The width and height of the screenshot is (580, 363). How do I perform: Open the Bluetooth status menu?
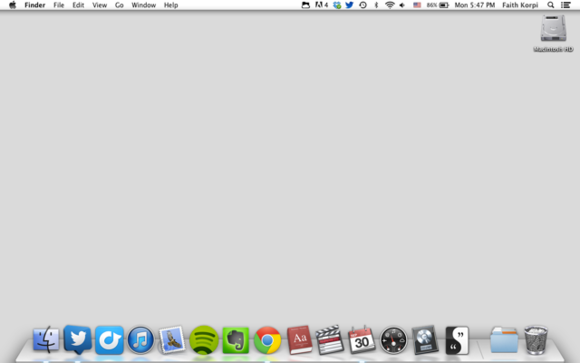pyautogui.click(x=376, y=5)
